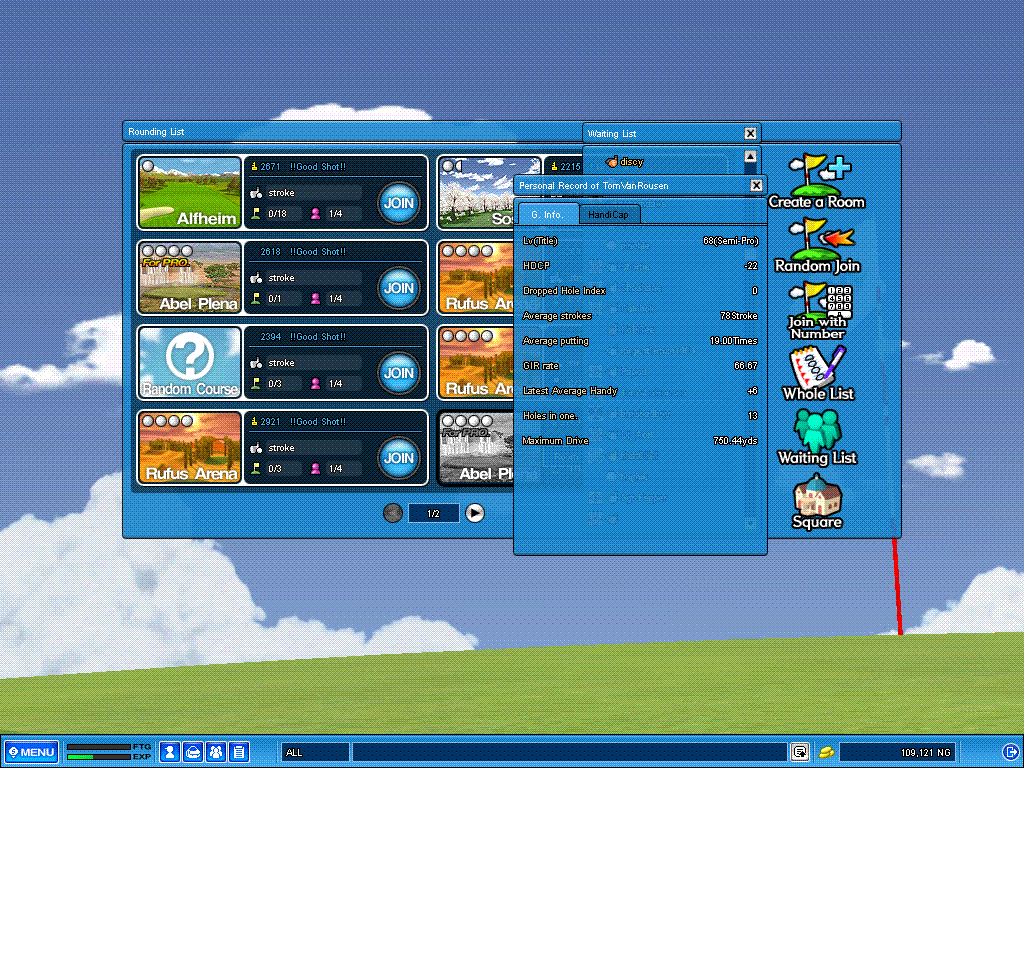Open the clipboard icon in bottom bar
Image resolution: width=1024 pixels, height=975 pixels.
pyautogui.click(x=239, y=752)
